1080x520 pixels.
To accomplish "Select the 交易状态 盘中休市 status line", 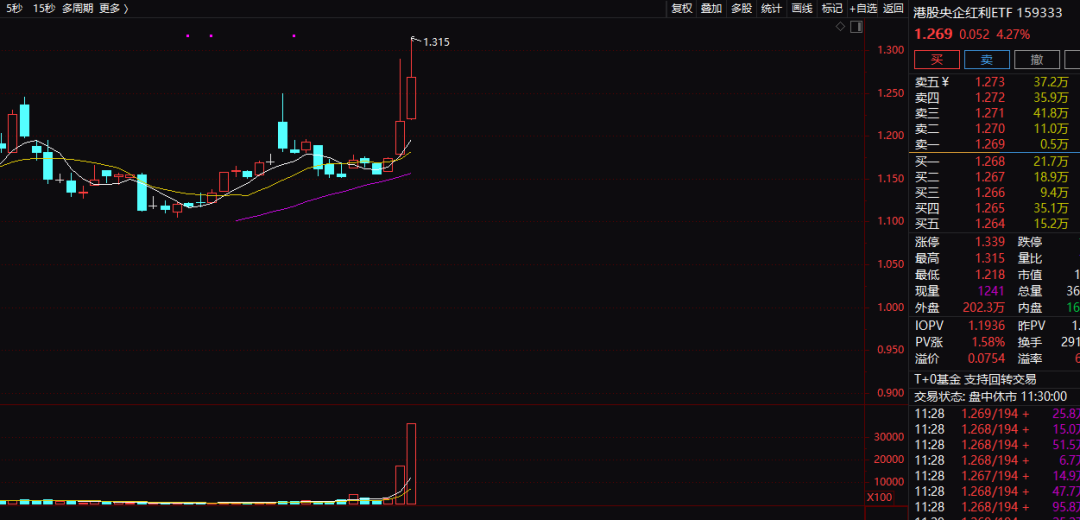I will [x=990, y=397].
